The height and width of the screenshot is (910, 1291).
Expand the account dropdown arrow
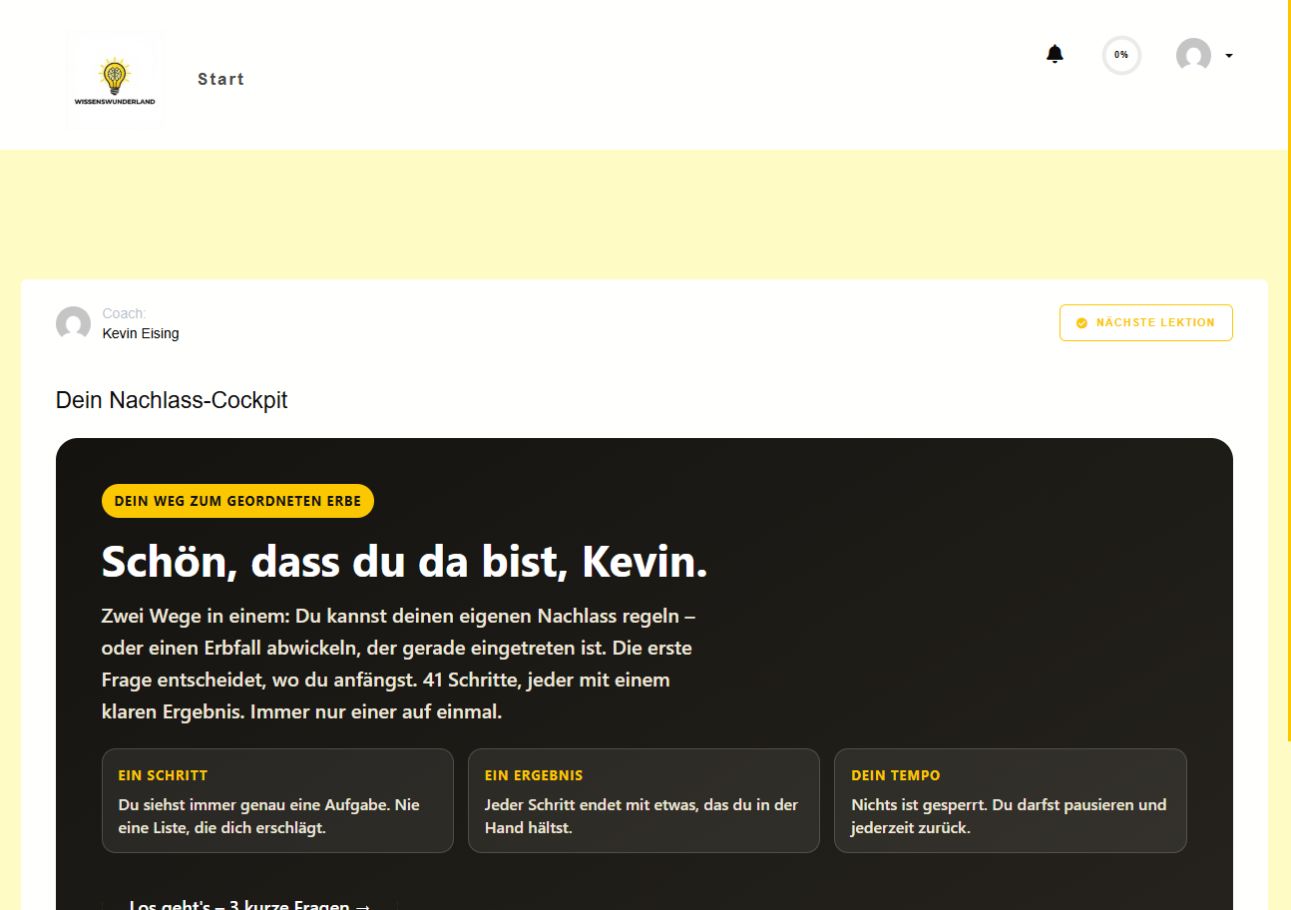[x=1229, y=56]
